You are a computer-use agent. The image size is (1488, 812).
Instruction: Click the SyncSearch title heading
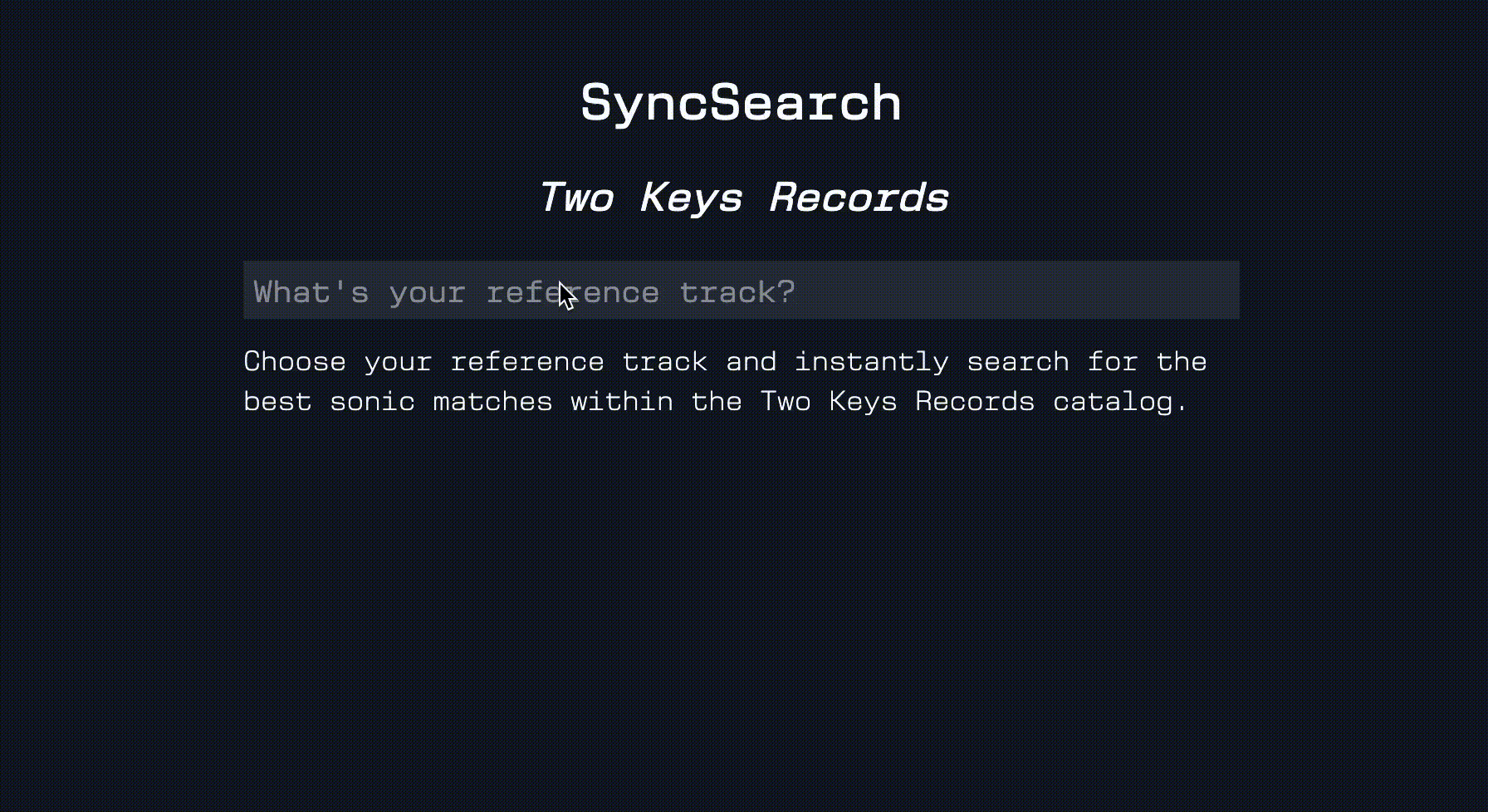point(741,103)
